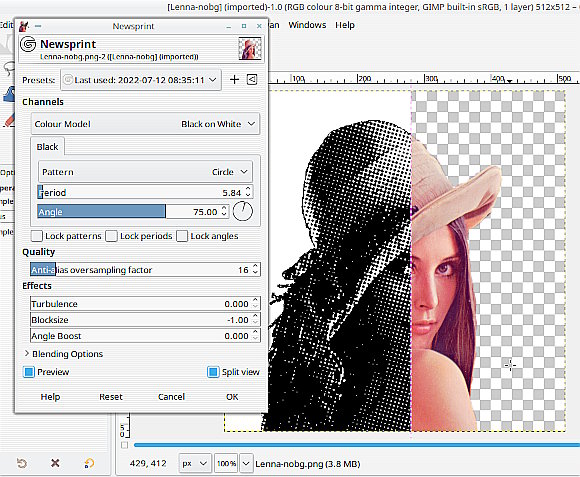Open the Colour Model dropdown
580x477 pixels.
[x=145, y=124]
